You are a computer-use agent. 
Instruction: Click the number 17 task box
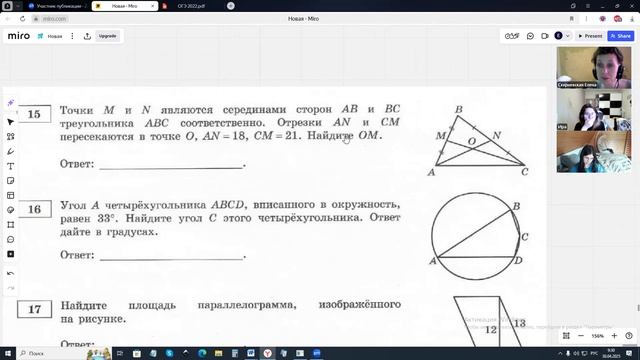tap(34, 309)
